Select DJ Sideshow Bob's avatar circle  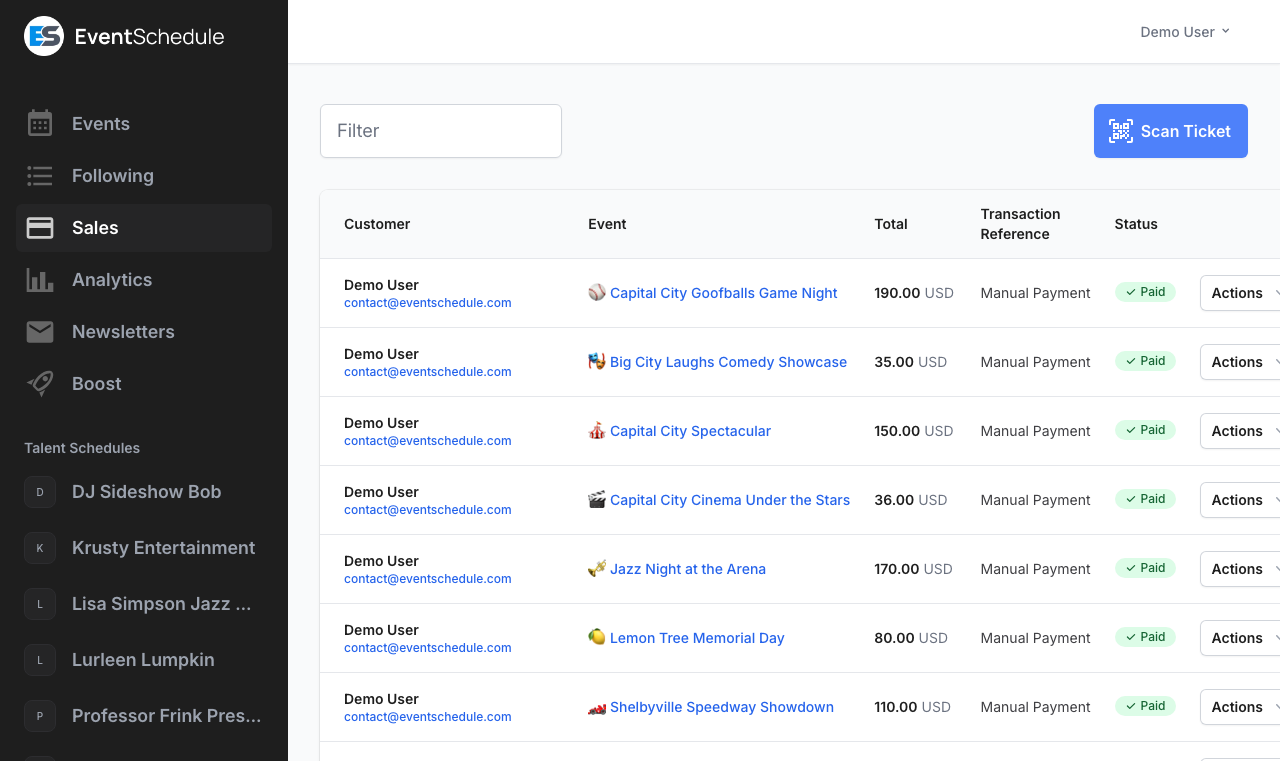pyautogui.click(x=39, y=492)
